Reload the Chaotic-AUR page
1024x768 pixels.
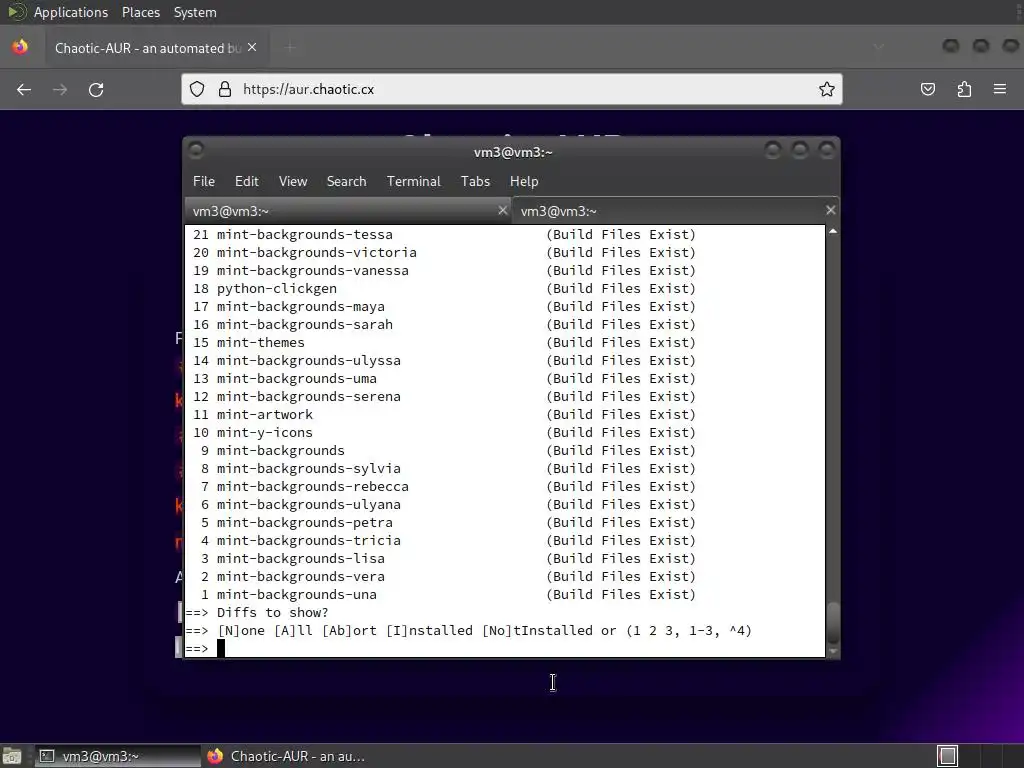96,89
